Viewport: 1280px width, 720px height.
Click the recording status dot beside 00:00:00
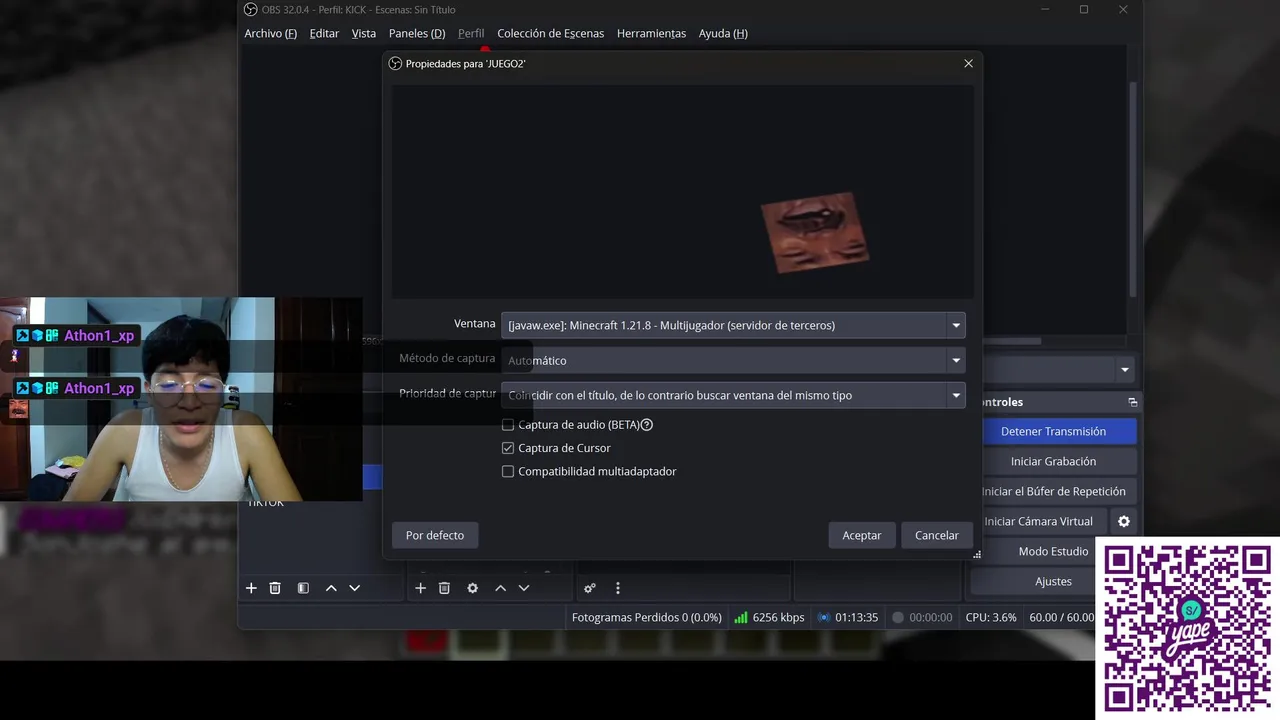click(x=898, y=617)
